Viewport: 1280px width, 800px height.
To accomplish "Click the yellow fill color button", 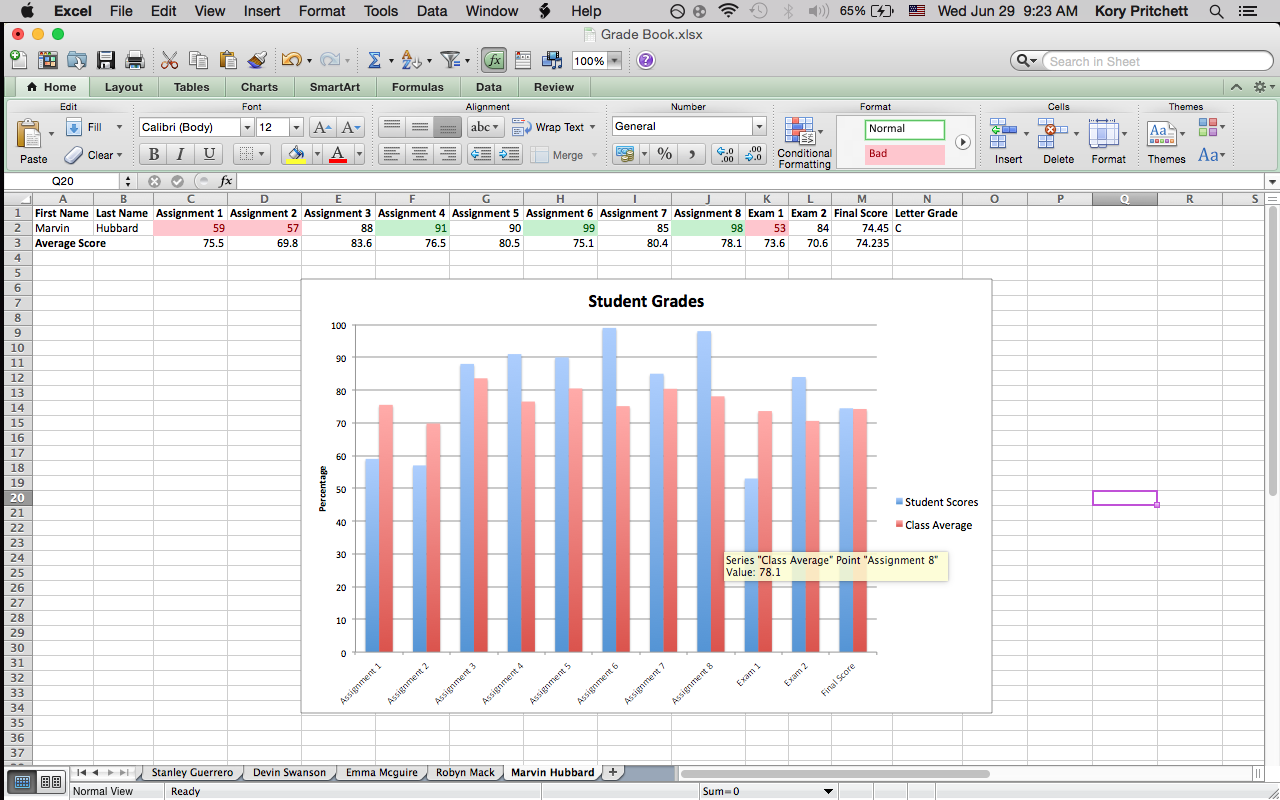I will tap(295, 154).
